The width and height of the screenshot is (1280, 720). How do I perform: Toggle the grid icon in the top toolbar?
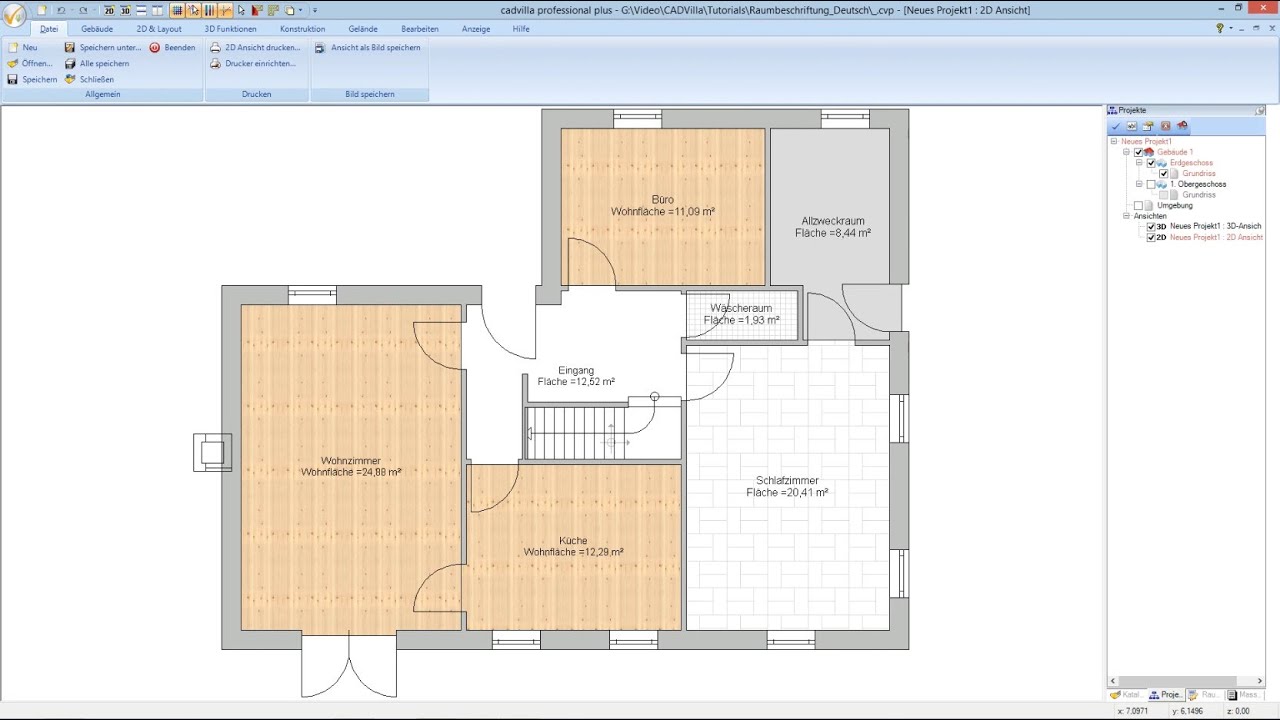pyautogui.click(x=177, y=10)
